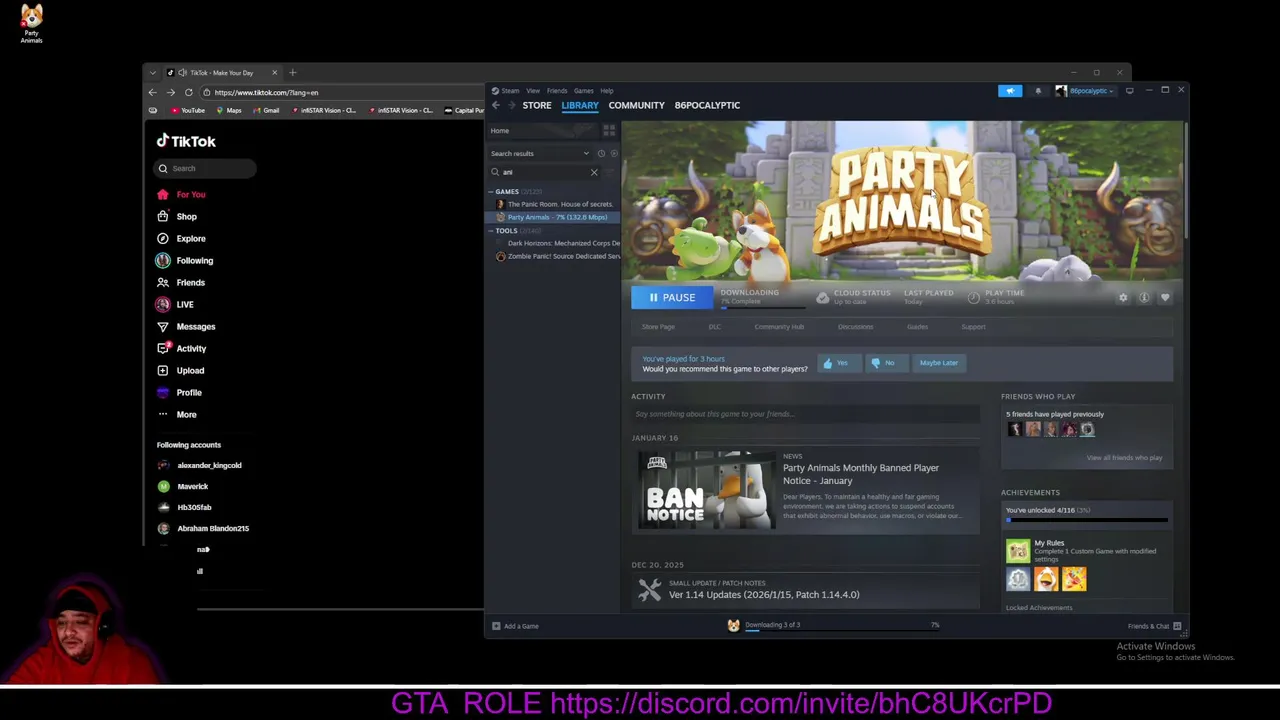Switch to library grid view icon
1280x720 pixels.
pyautogui.click(x=609, y=131)
